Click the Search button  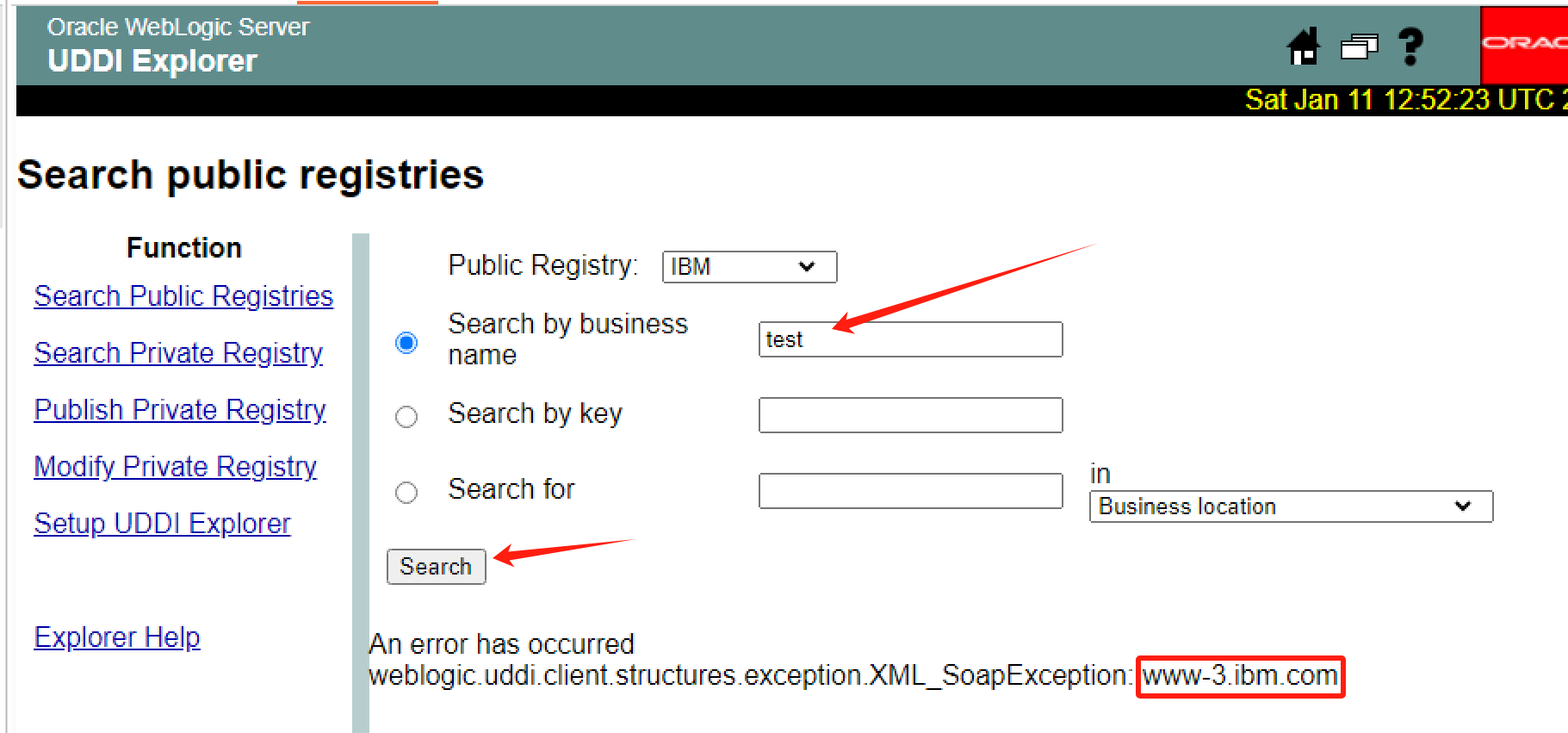coord(436,567)
